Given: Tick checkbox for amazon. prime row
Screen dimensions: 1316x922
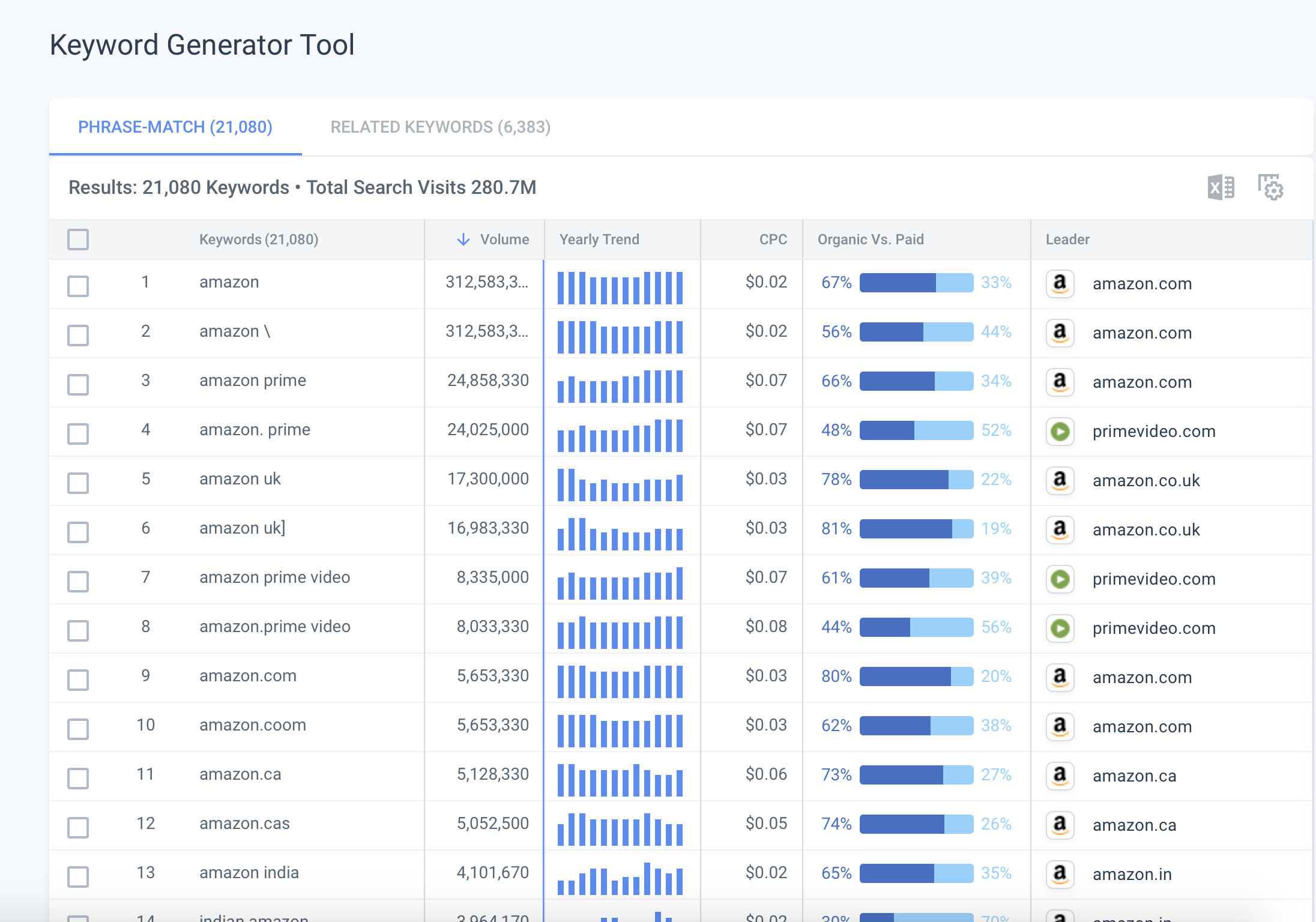Looking at the screenshot, I should (x=78, y=433).
